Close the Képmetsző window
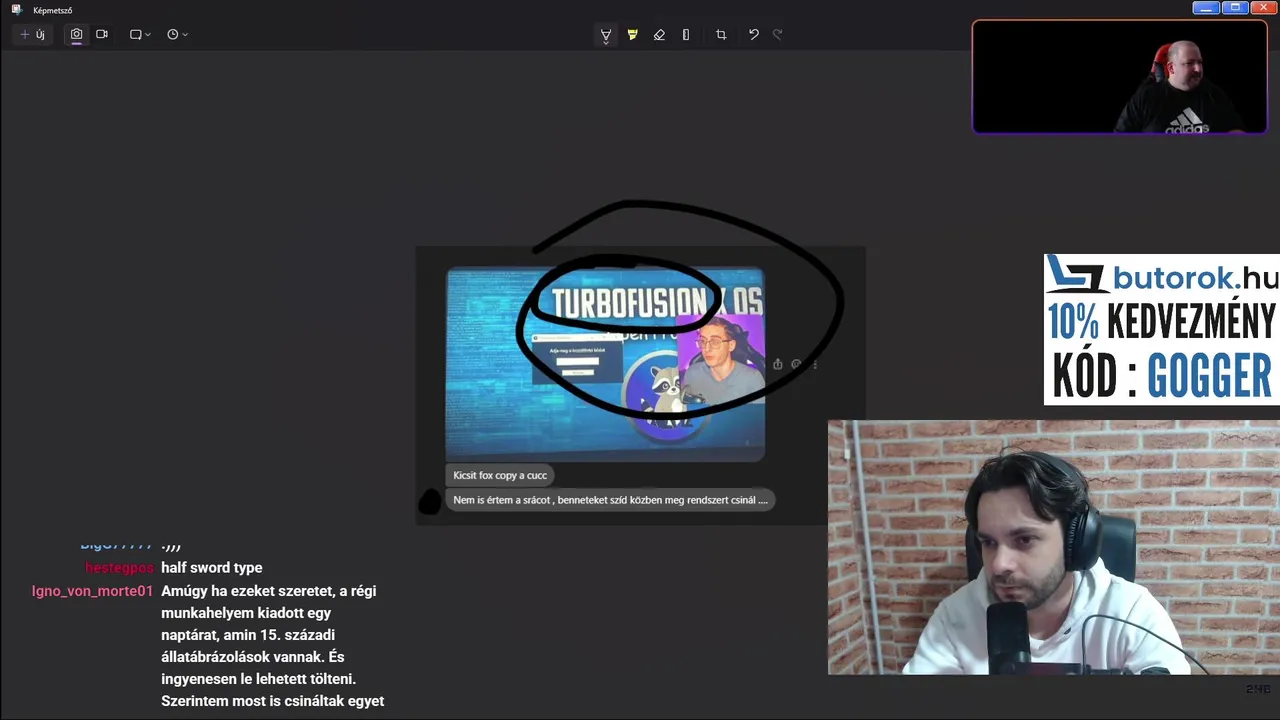This screenshot has height=720, width=1280. pyautogui.click(x=1264, y=8)
